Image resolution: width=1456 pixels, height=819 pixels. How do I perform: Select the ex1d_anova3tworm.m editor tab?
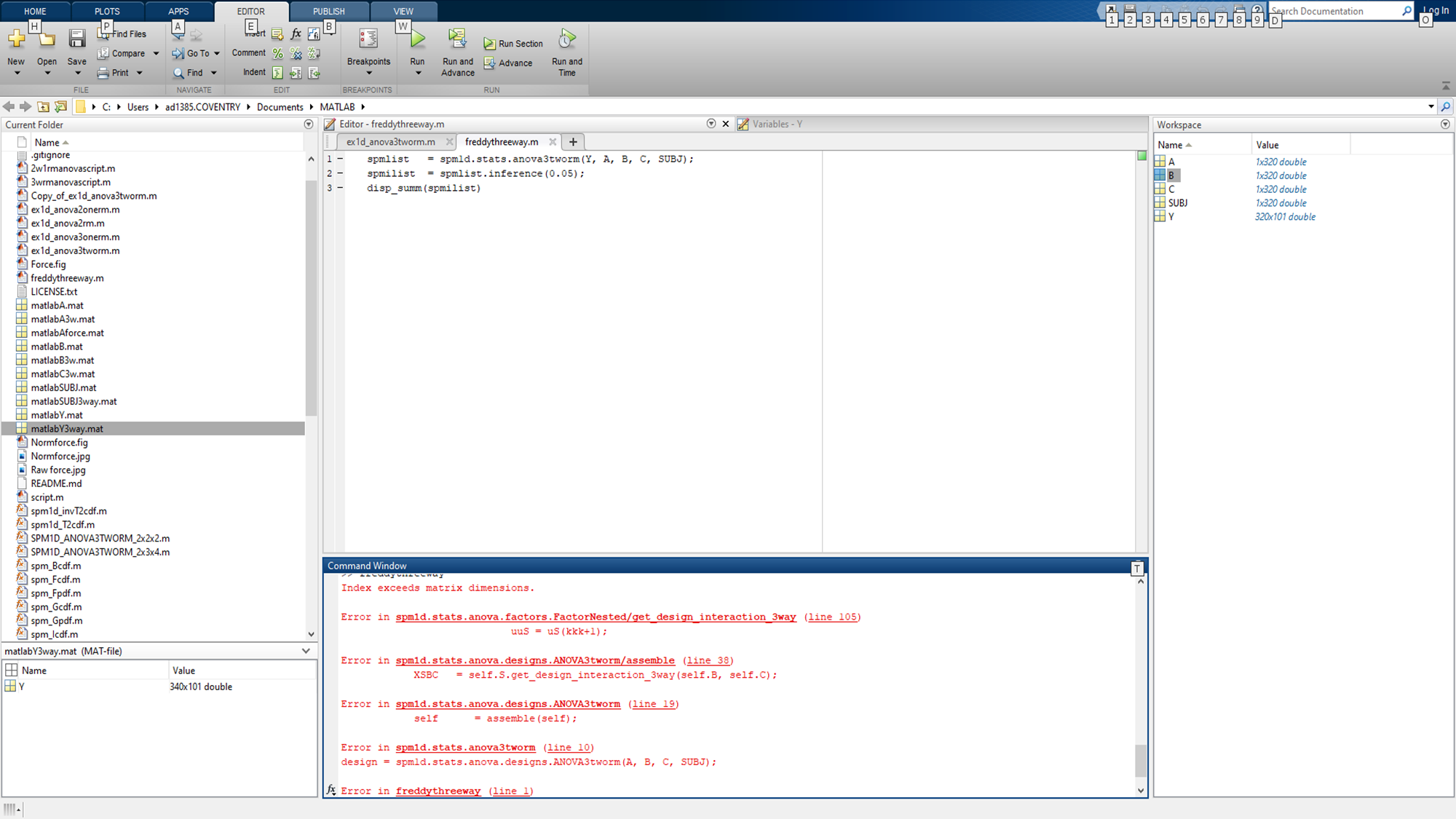(391, 141)
